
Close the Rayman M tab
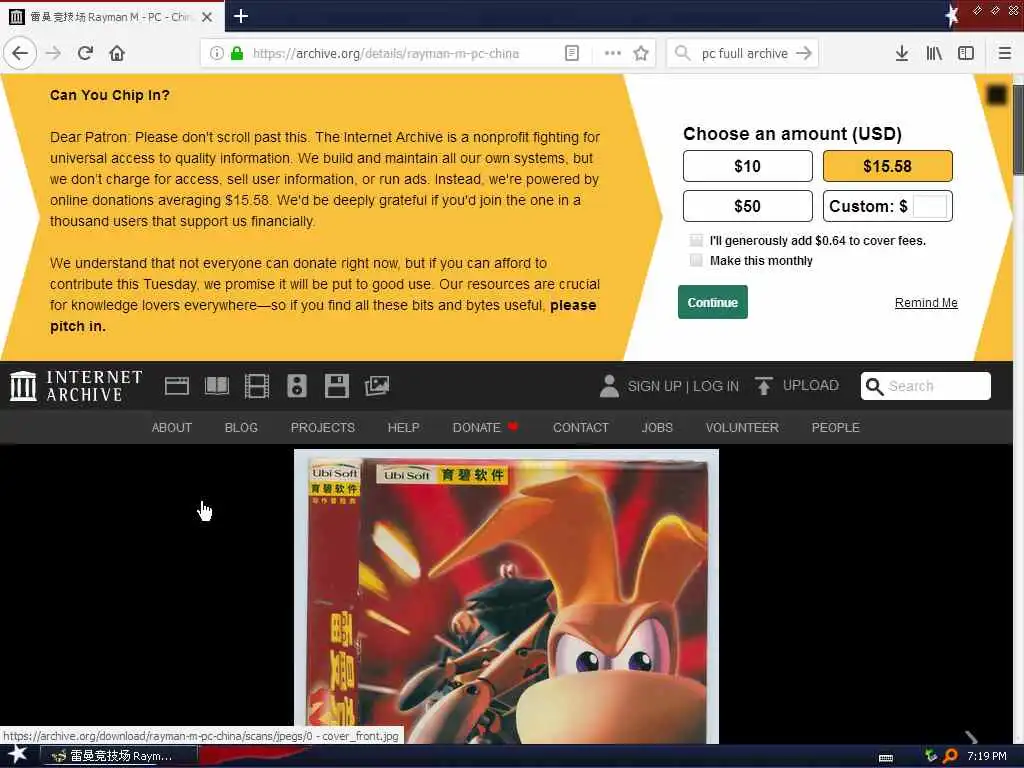click(x=207, y=17)
